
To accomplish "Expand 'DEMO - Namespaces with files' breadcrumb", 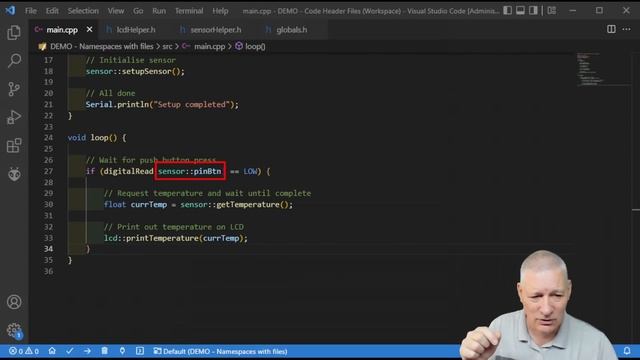I will pyautogui.click(x=101, y=47).
